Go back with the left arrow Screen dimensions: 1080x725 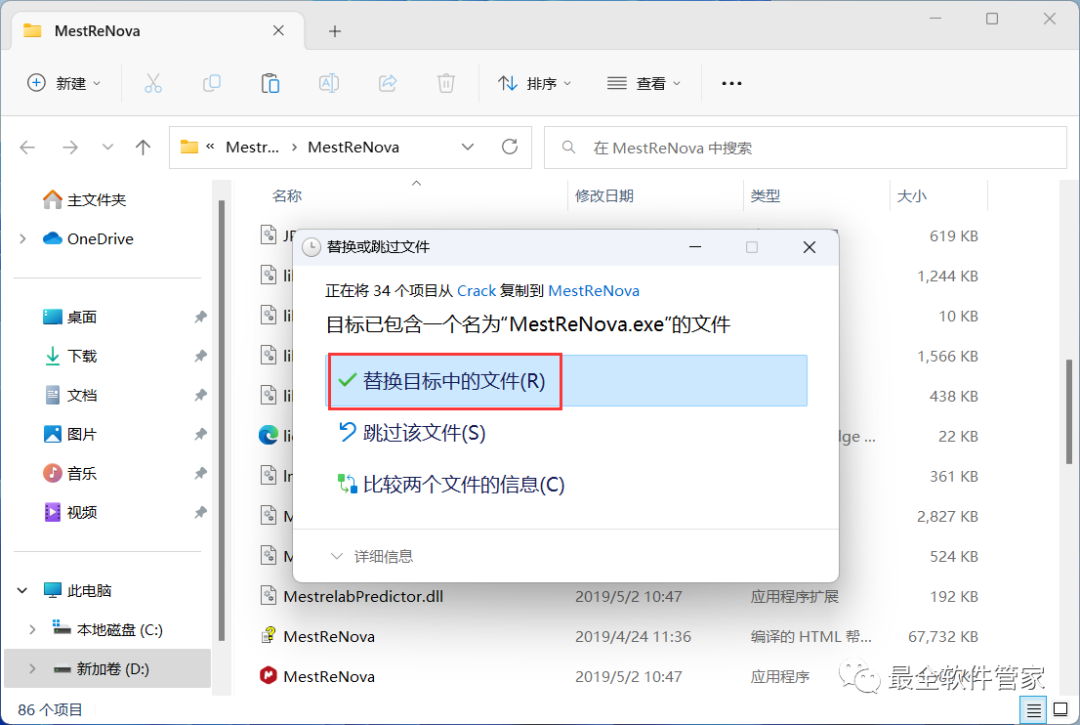(x=28, y=147)
